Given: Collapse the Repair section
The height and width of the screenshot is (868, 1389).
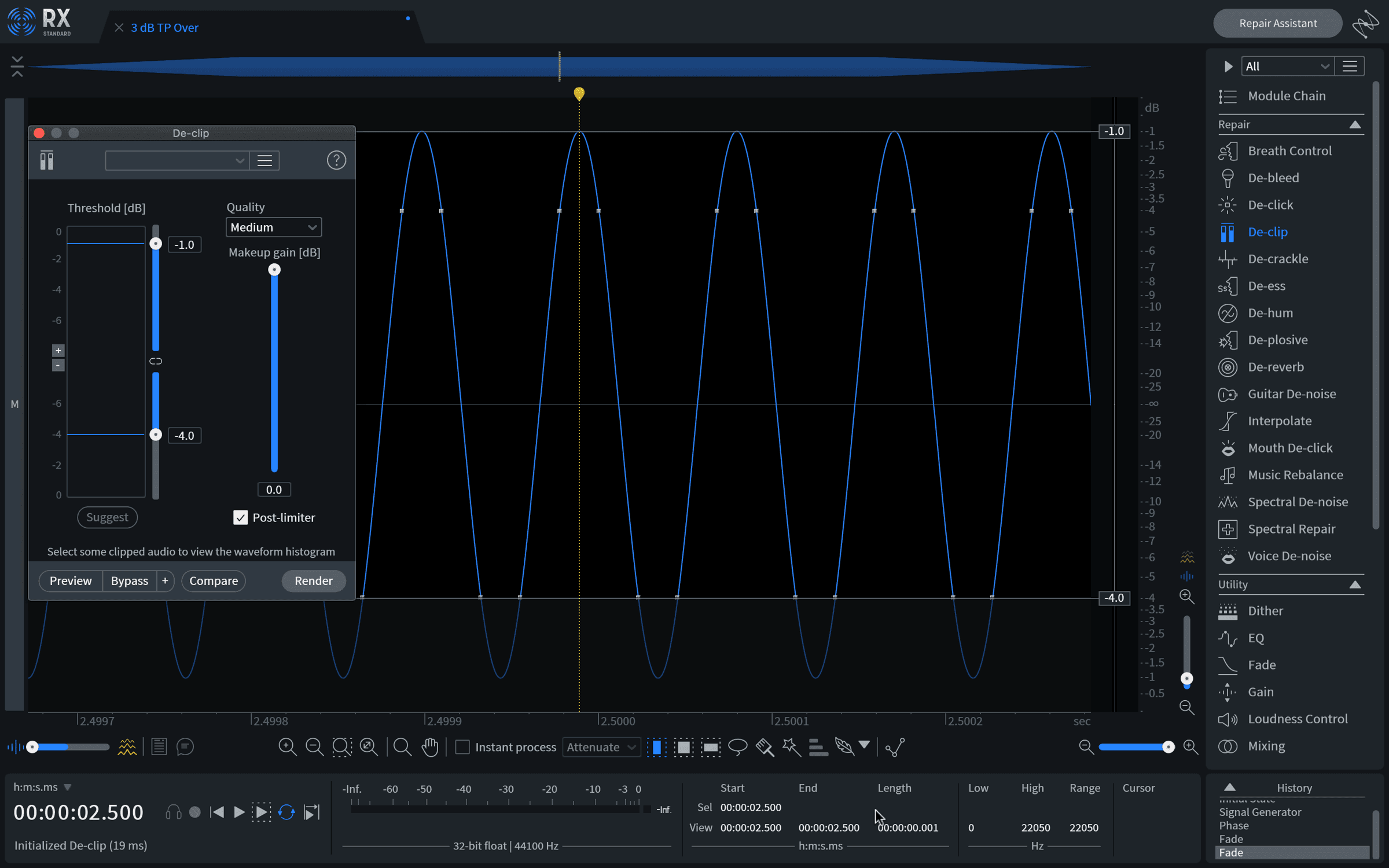Looking at the screenshot, I should [1355, 125].
